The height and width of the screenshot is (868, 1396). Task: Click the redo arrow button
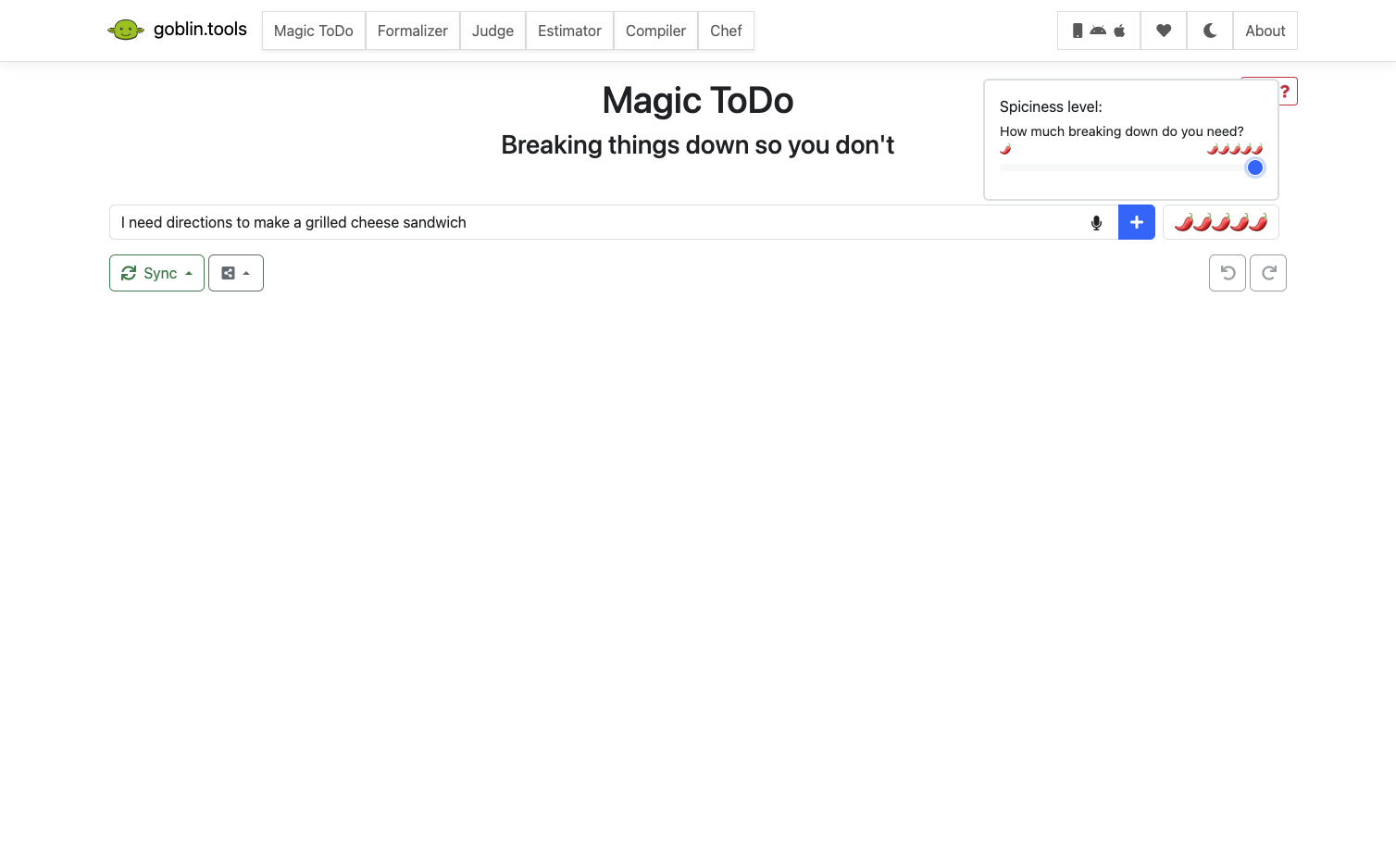(x=1268, y=273)
